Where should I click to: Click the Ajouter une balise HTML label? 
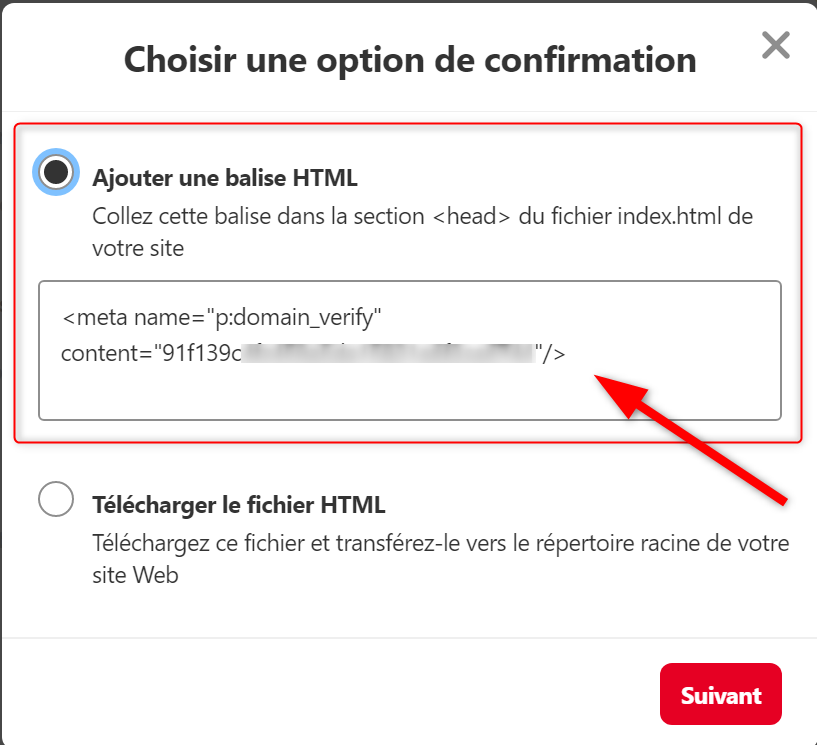[x=225, y=178]
